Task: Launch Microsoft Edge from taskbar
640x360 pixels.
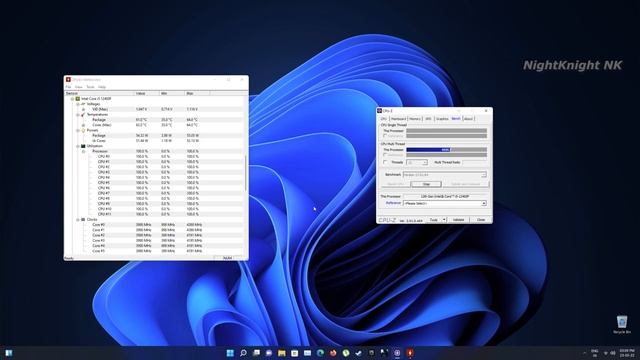Action: pyautogui.click(x=320, y=353)
